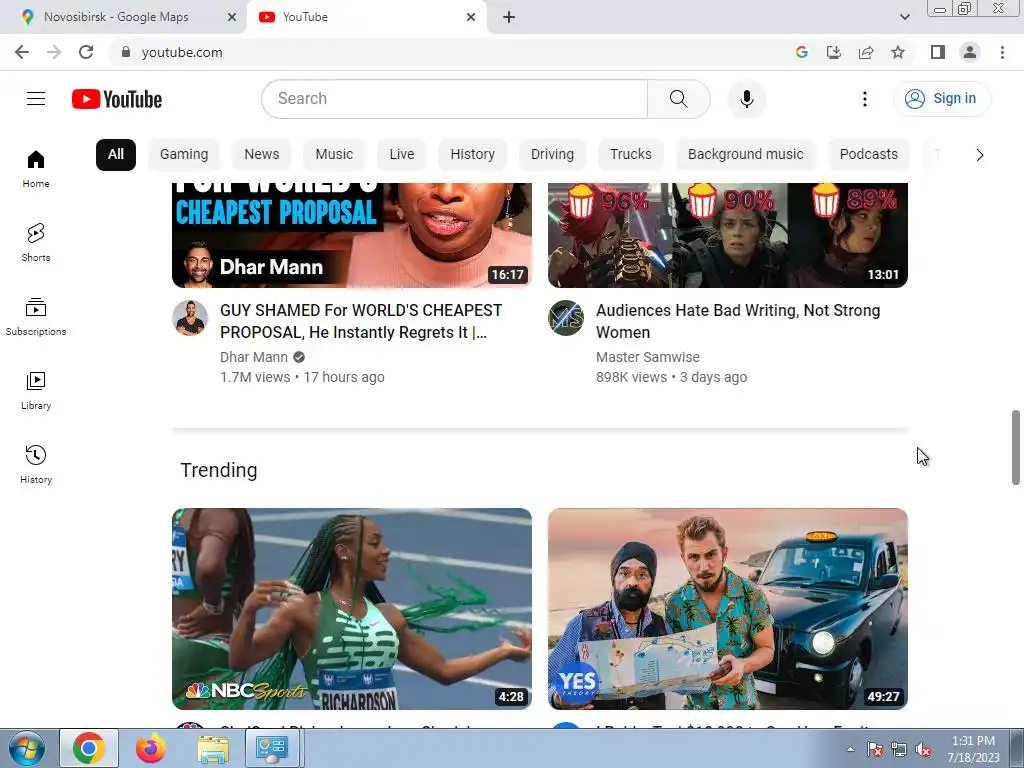Screen dimensions: 1024x768
Task: Open Shorts in the sidebar
Action: click(36, 242)
